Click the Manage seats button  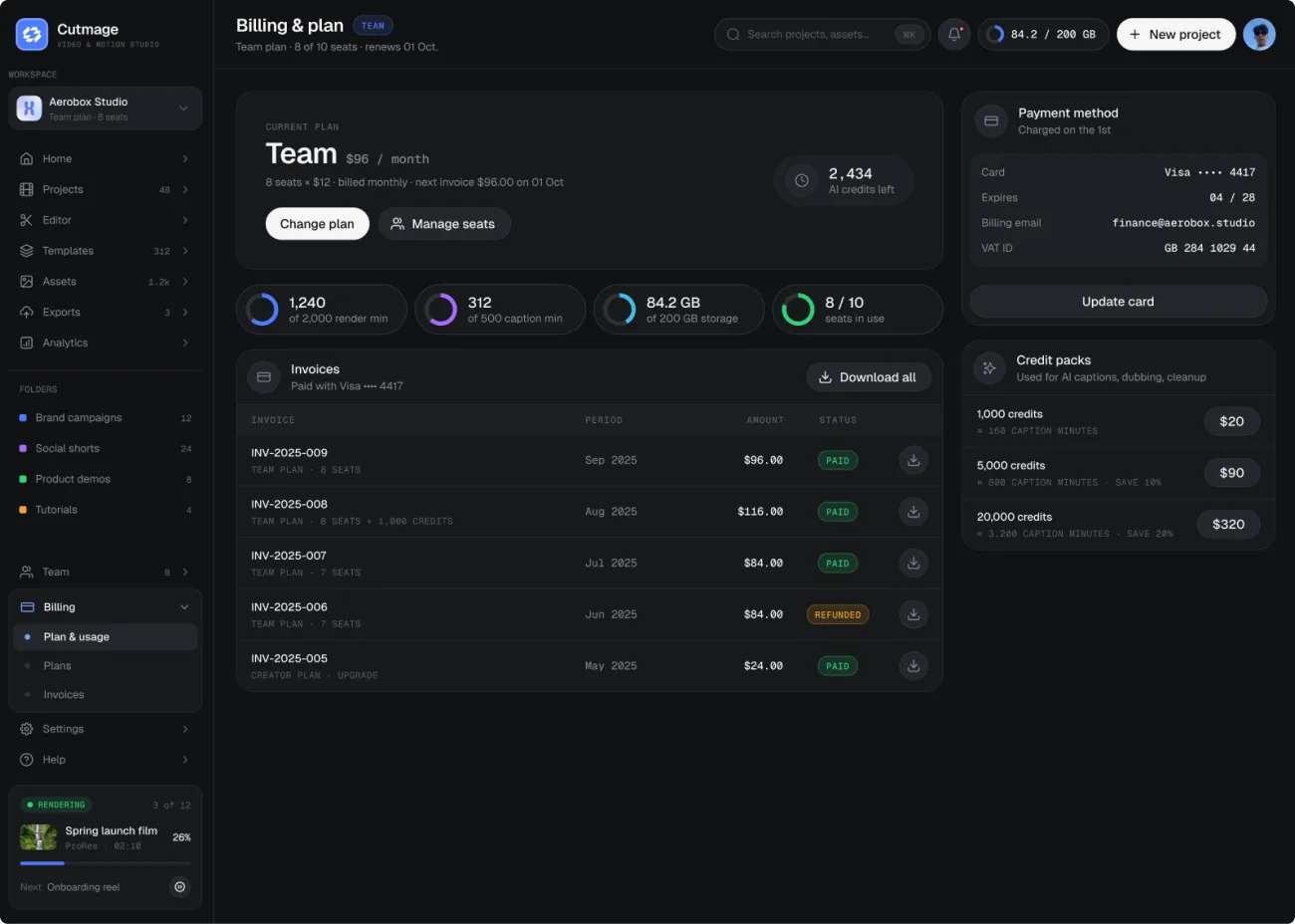click(444, 224)
